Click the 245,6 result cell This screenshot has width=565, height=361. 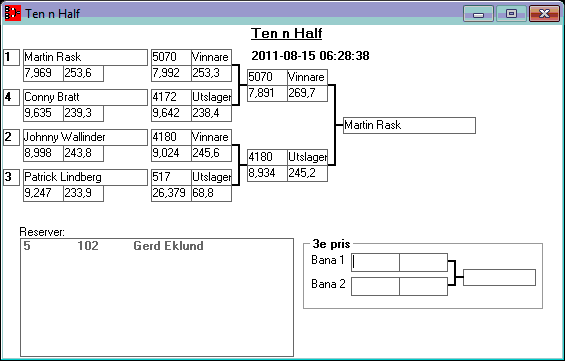[212, 153]
